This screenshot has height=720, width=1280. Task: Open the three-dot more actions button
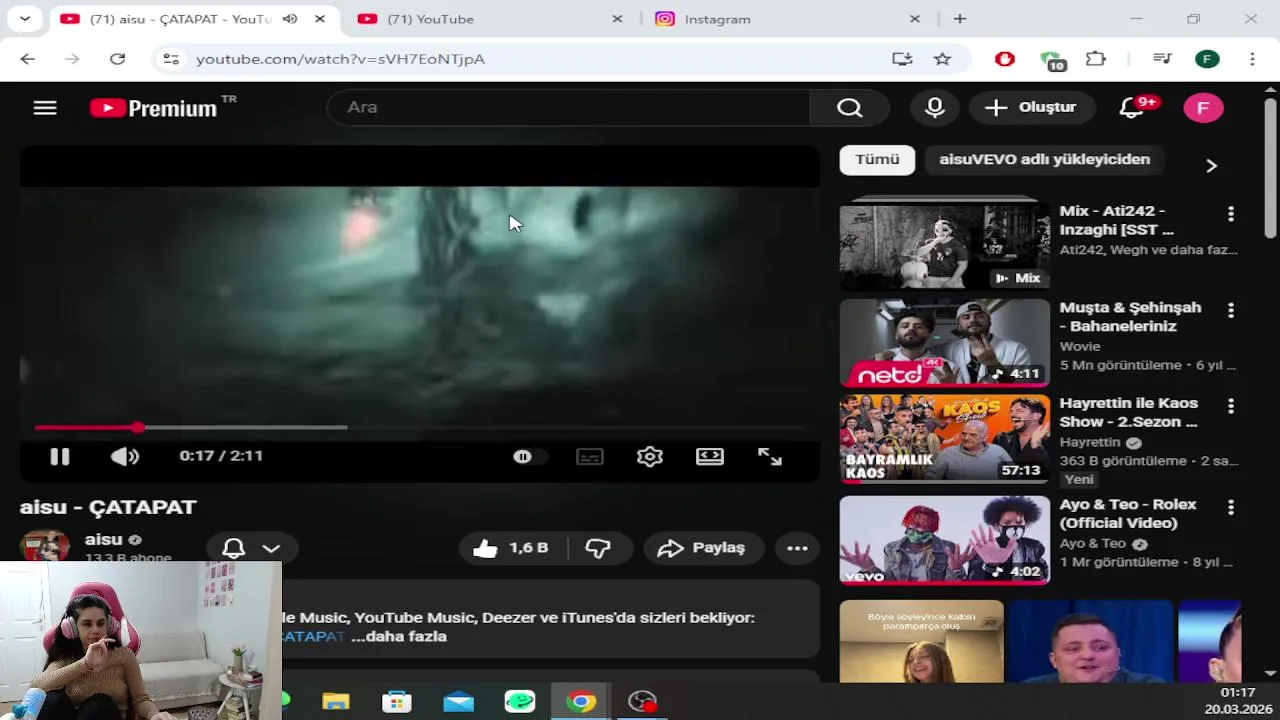pyautogui.click(x=797, y=548)
